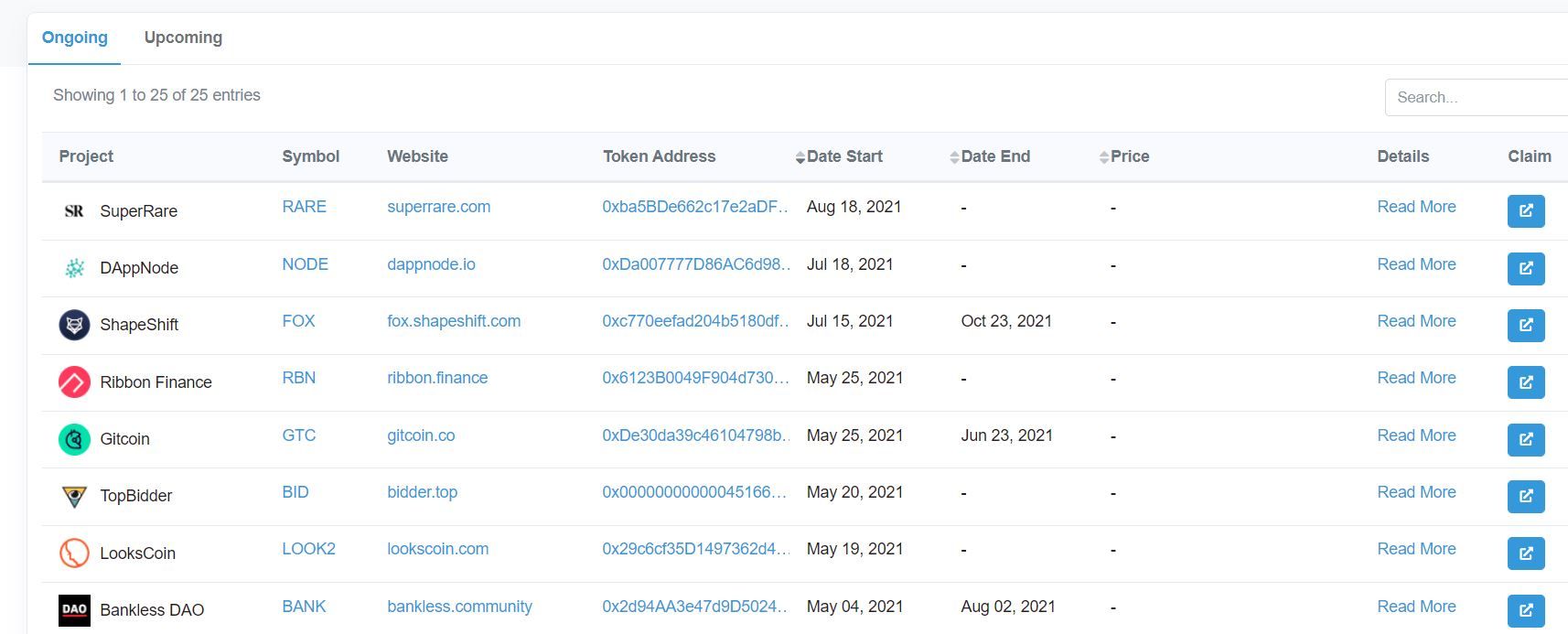Open Read More for Bankless DAO
Image resolution: width=1568 pixels, height=634 pixels.
(1416, 607)
